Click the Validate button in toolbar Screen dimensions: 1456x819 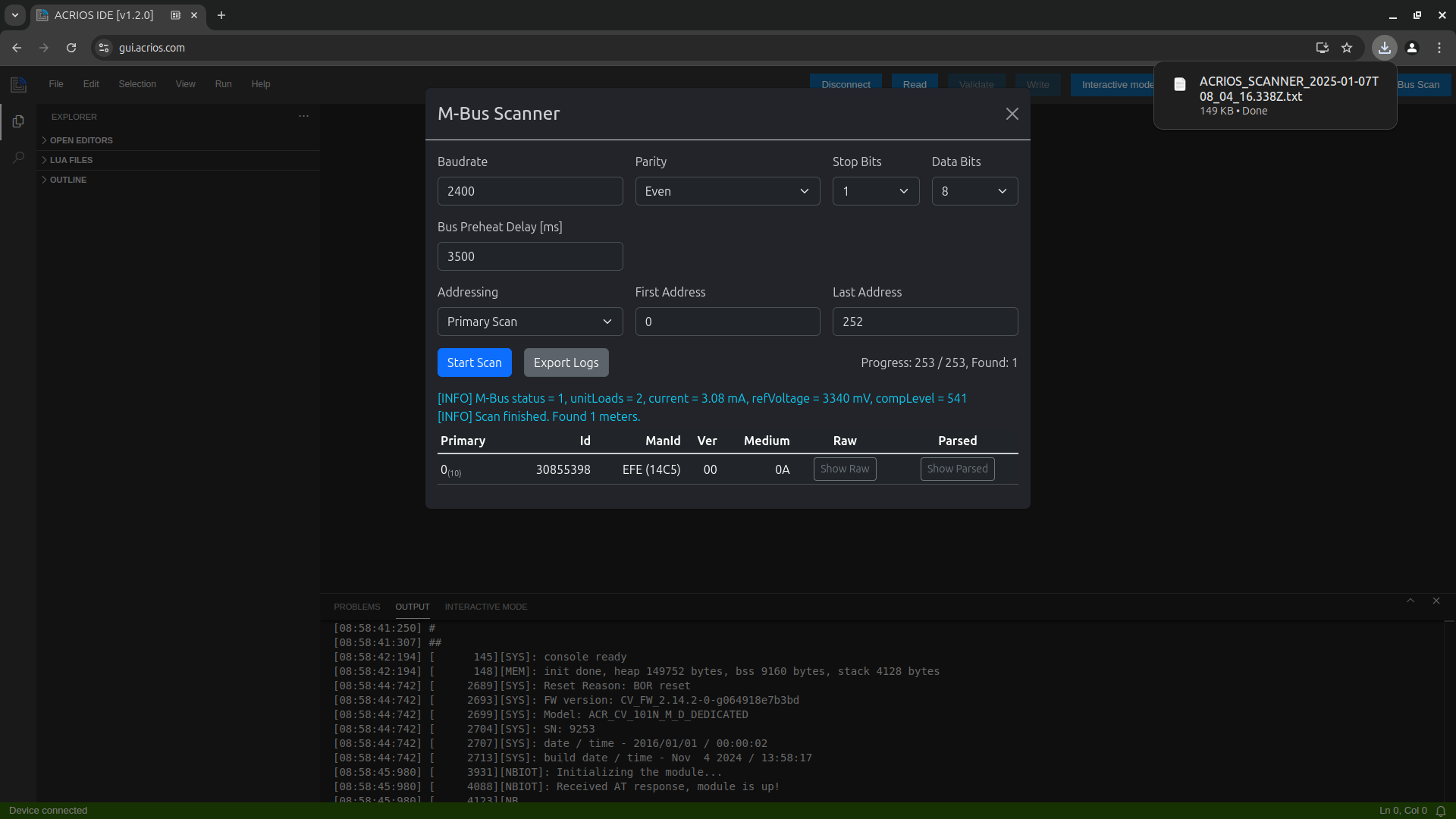[975, 84]
